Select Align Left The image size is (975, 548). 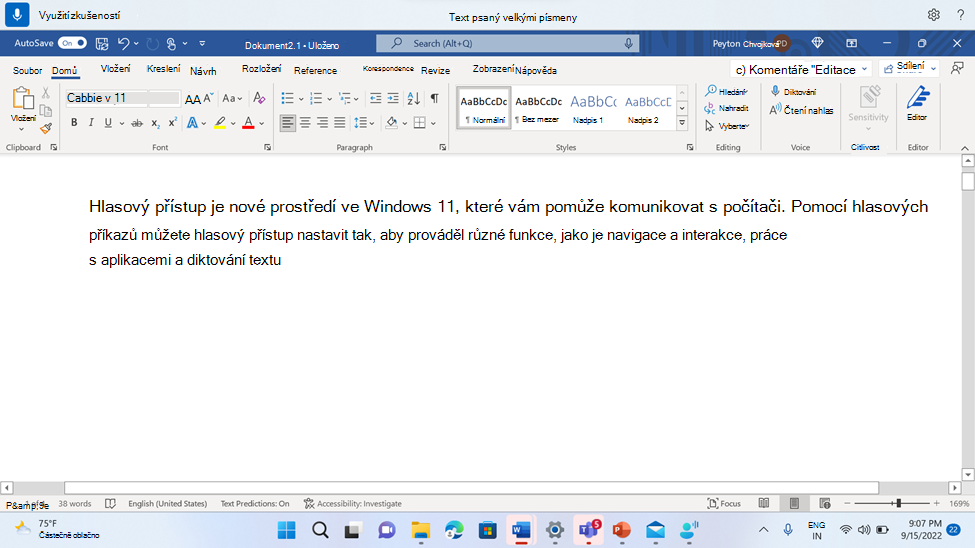tap(287, 123)
